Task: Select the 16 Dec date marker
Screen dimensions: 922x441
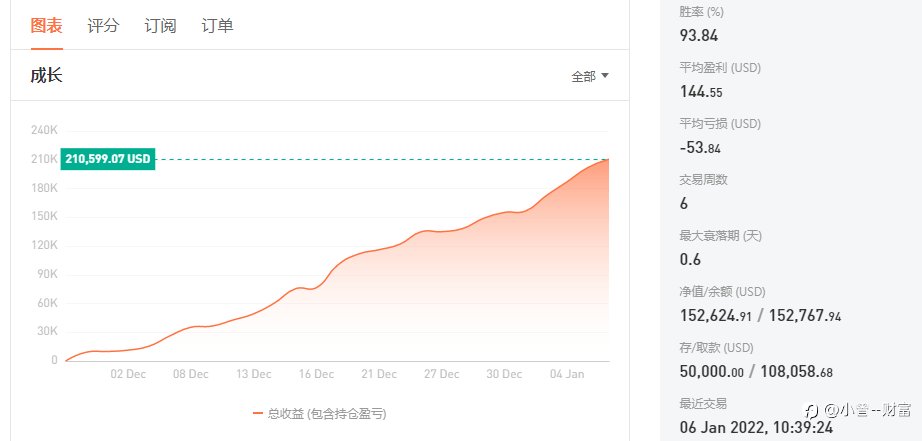Action: (x=316, y=374)
